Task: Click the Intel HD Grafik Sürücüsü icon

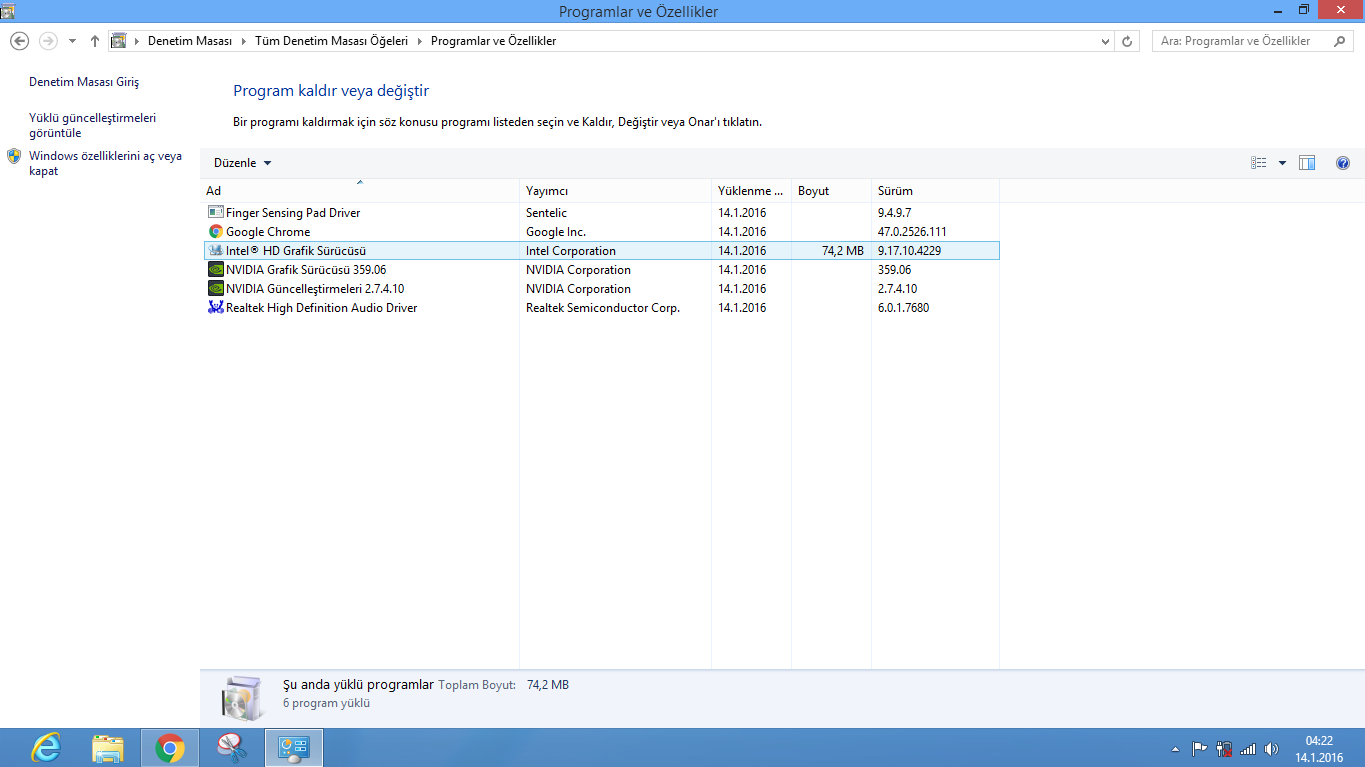Action: pos(215,250)
